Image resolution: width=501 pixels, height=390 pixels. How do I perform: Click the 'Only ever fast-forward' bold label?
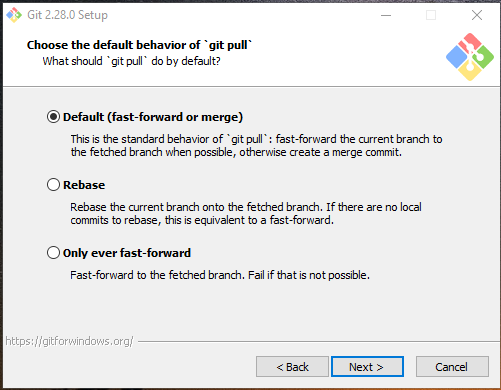(x=127, y=253)
